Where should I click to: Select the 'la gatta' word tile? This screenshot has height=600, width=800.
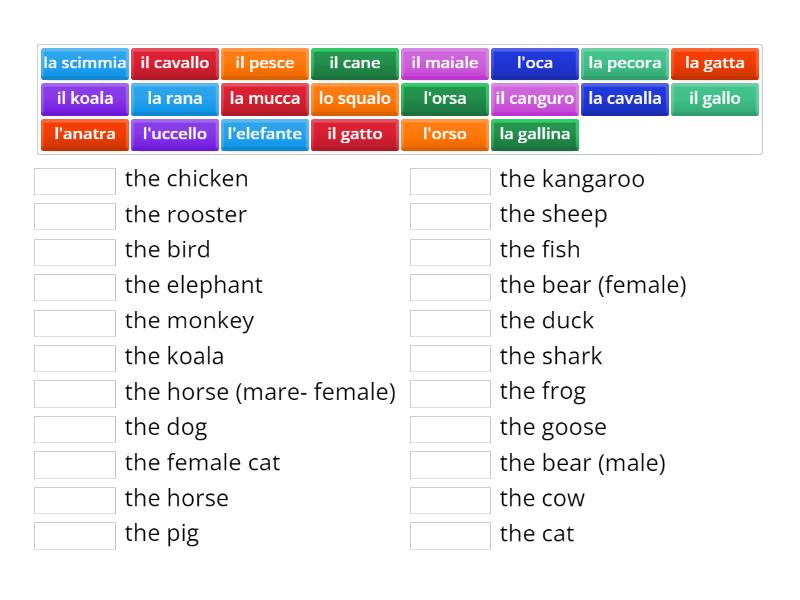(715, 63)
